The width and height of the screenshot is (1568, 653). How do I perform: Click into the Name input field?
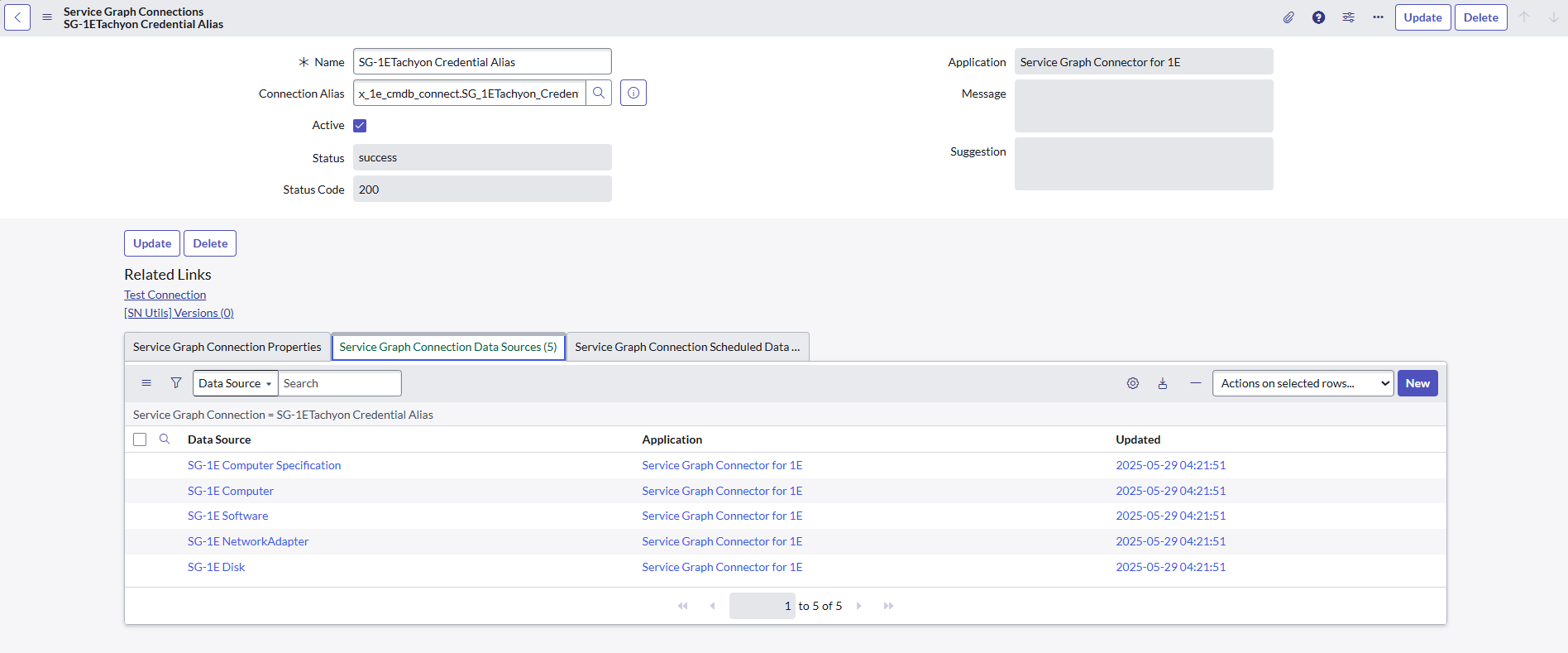pyautogui.click(x=481, y=62)
